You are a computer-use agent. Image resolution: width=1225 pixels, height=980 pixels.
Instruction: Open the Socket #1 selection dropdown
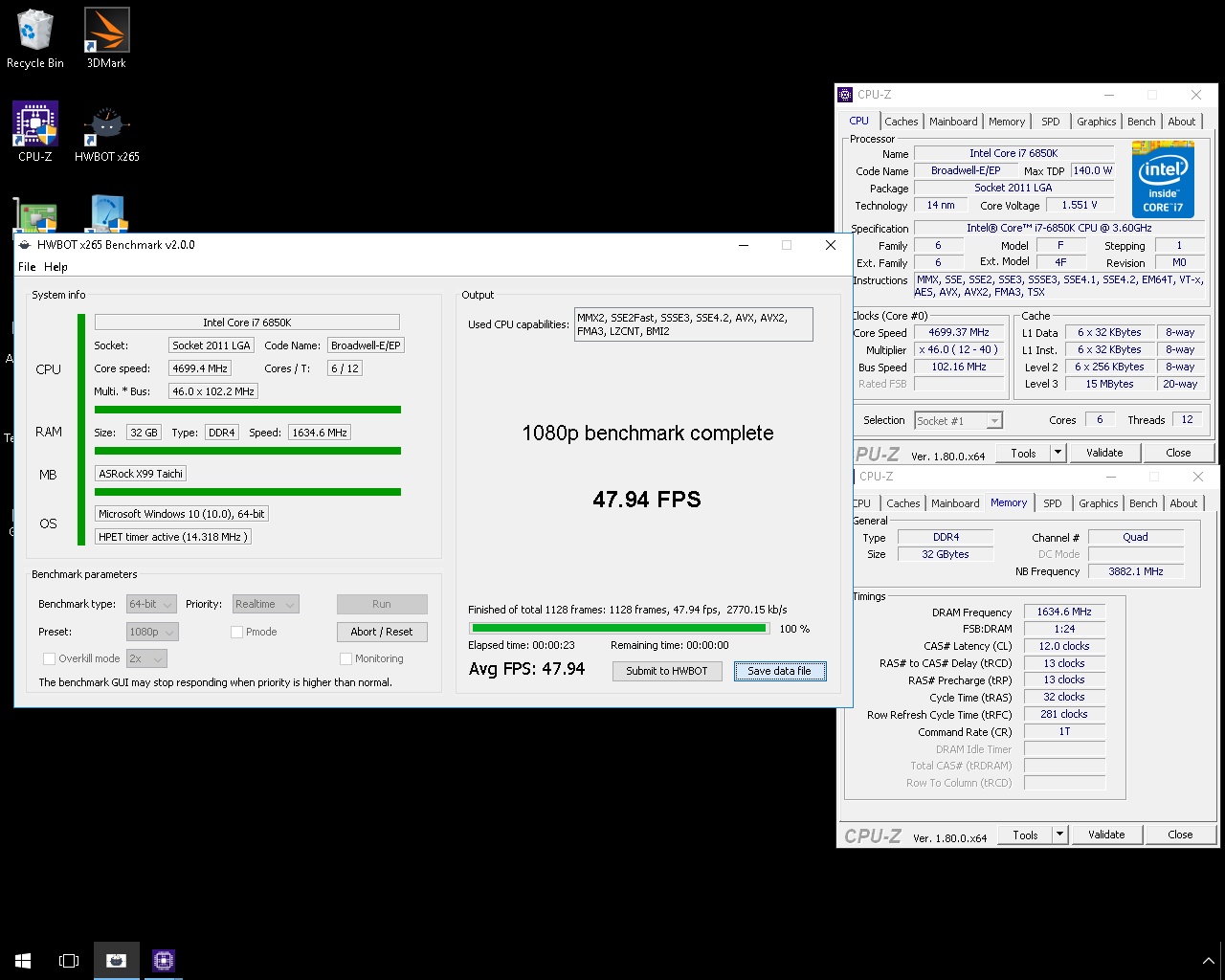(958, 420)
